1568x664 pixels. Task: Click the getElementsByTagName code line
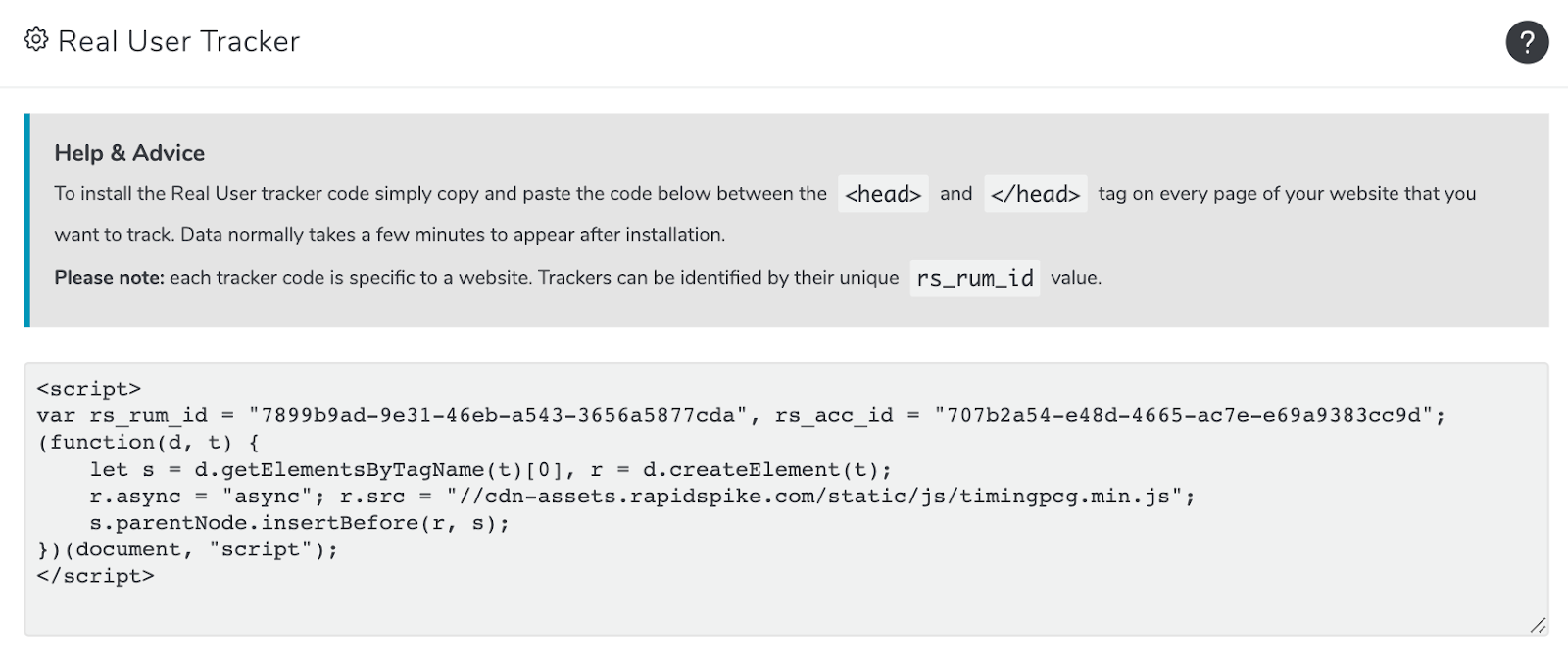coord(491,469)
